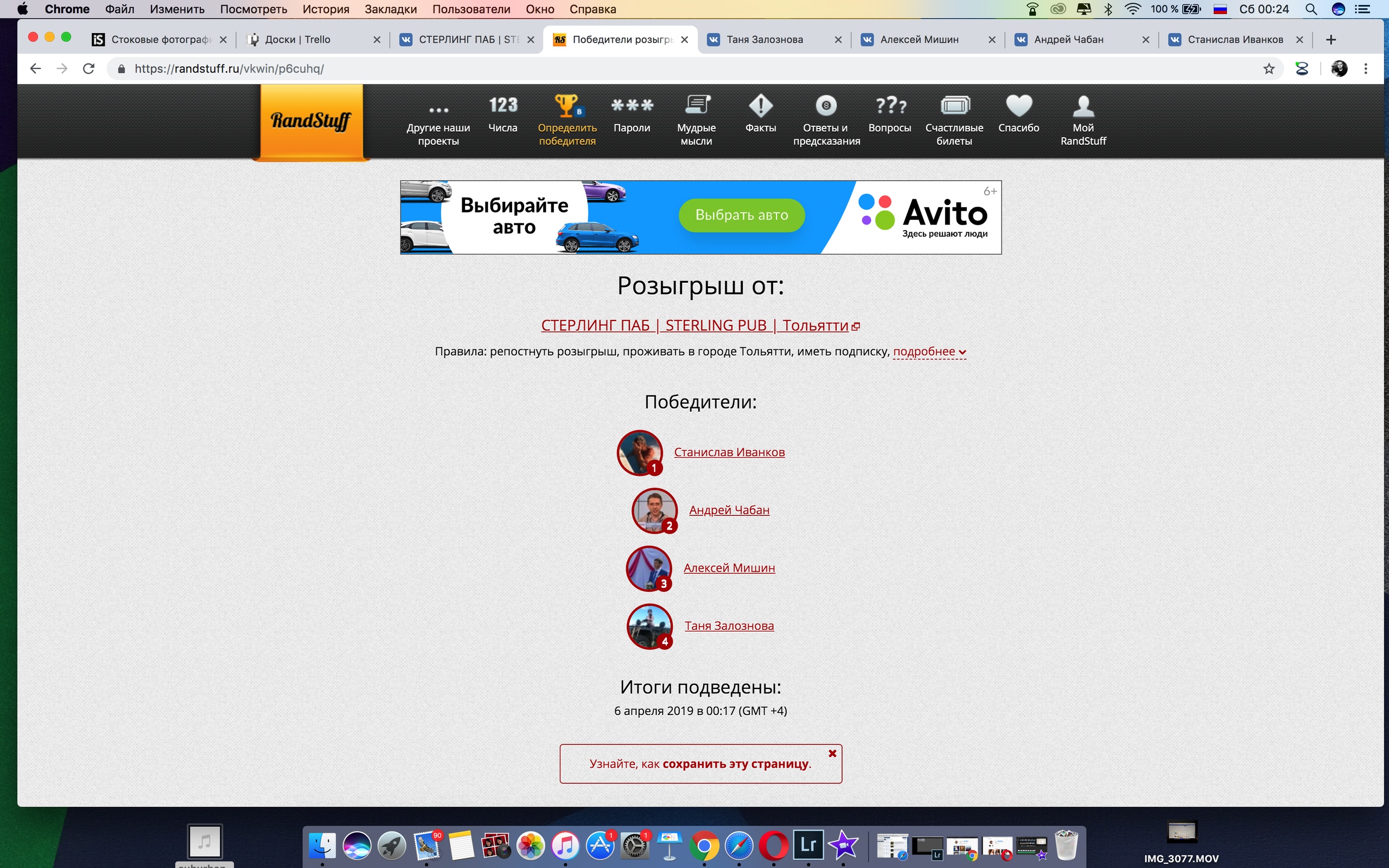
Task: Open Ответы и предсказания 8-ball icon
Action: pos(826,106)
